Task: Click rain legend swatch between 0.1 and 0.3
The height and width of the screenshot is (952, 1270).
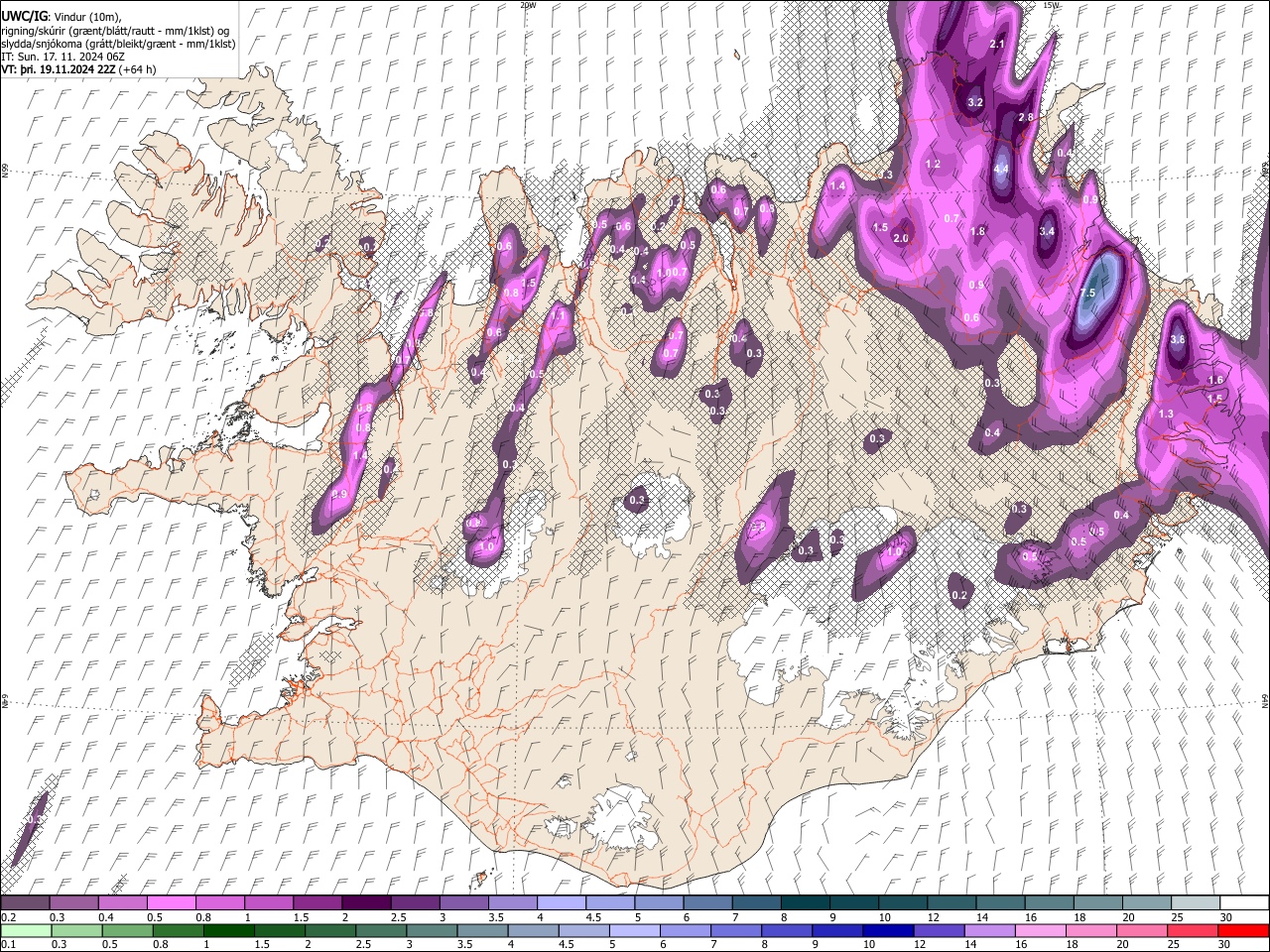Action: point(26,930)
